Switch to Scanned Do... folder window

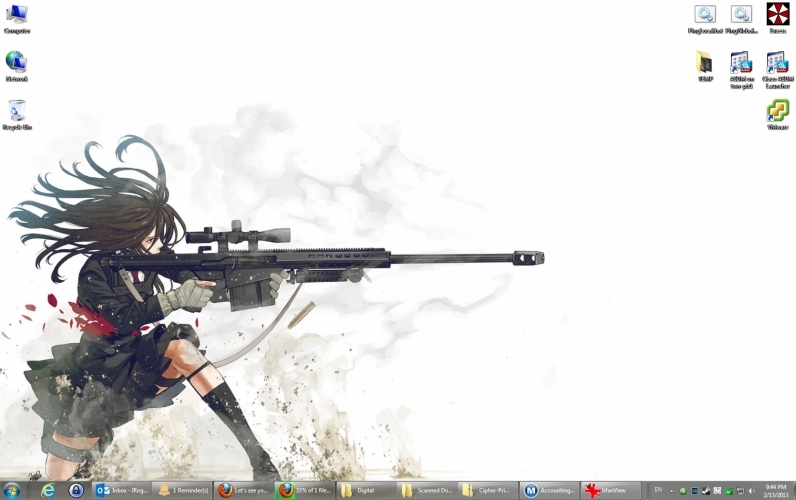click(426, 490)
